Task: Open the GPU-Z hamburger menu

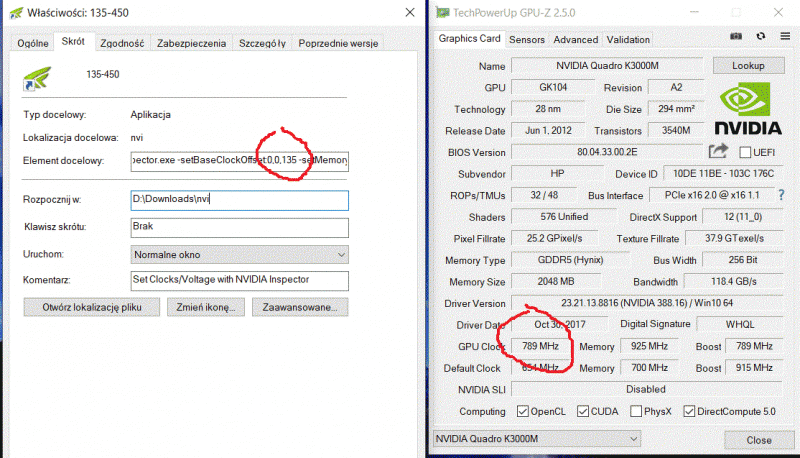Action: 785,36
